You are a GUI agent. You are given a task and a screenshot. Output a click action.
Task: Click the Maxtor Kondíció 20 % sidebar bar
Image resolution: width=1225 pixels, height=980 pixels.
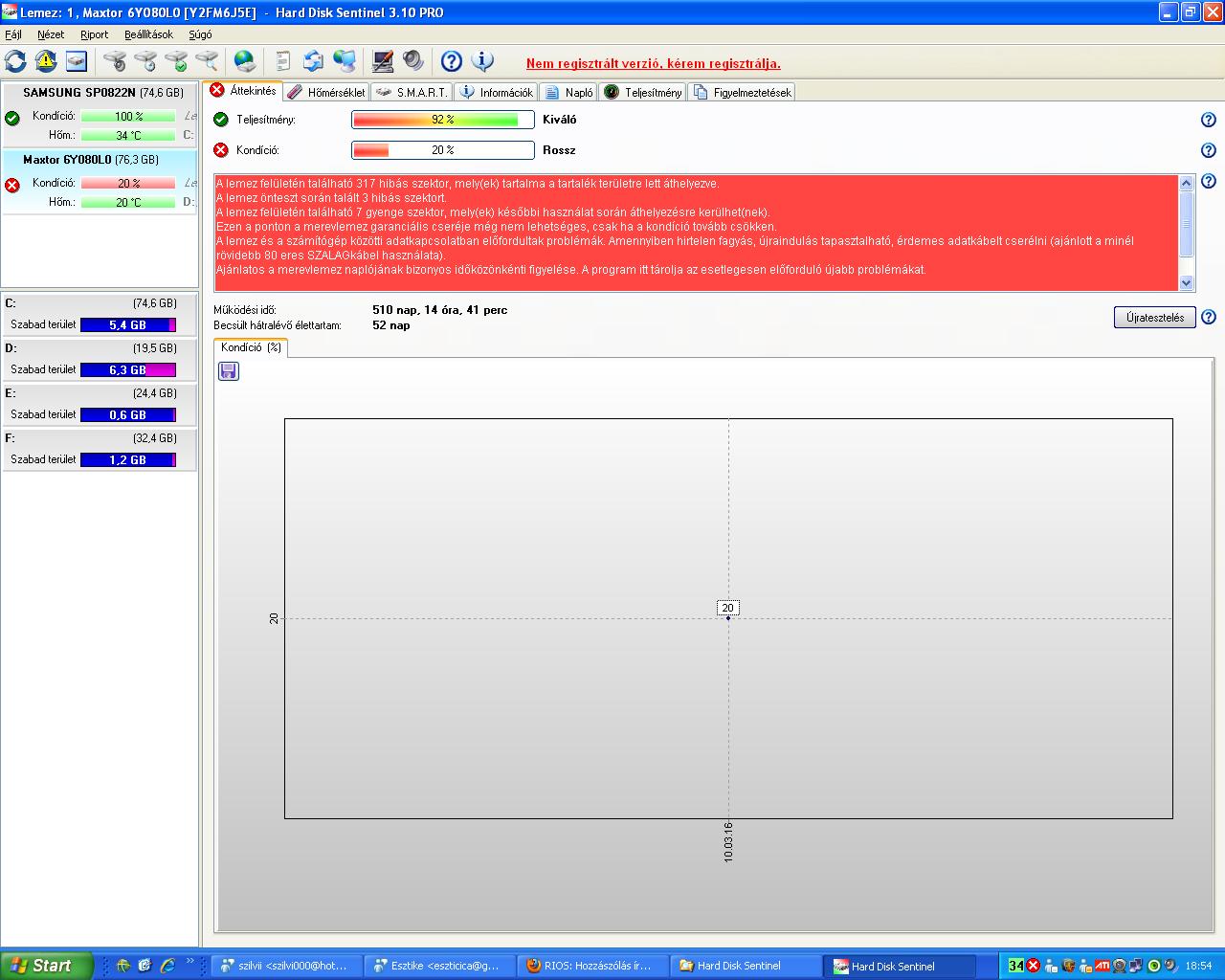[128, 184]
